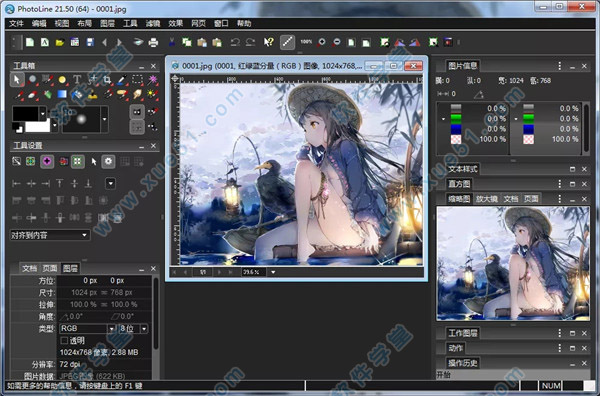Select the eraser tool in toolbox
The height and width of the screenshot is (396, 600).
point(32,94)
